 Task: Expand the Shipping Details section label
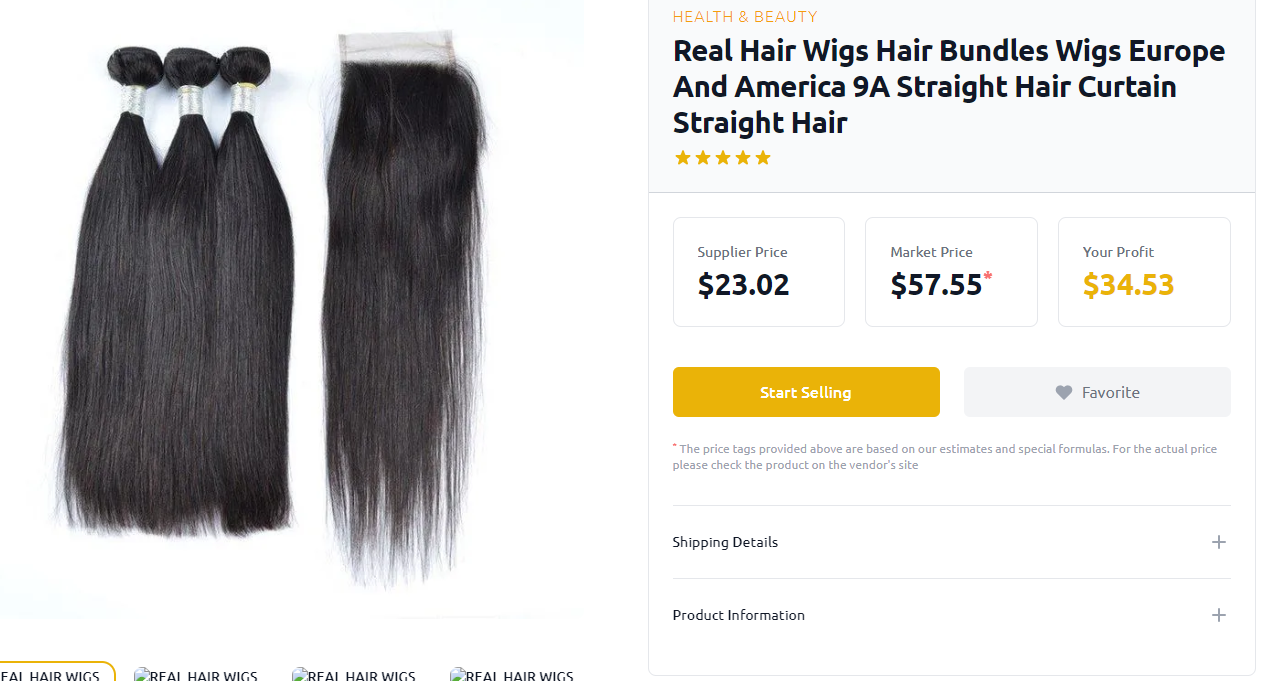[725, 542]
